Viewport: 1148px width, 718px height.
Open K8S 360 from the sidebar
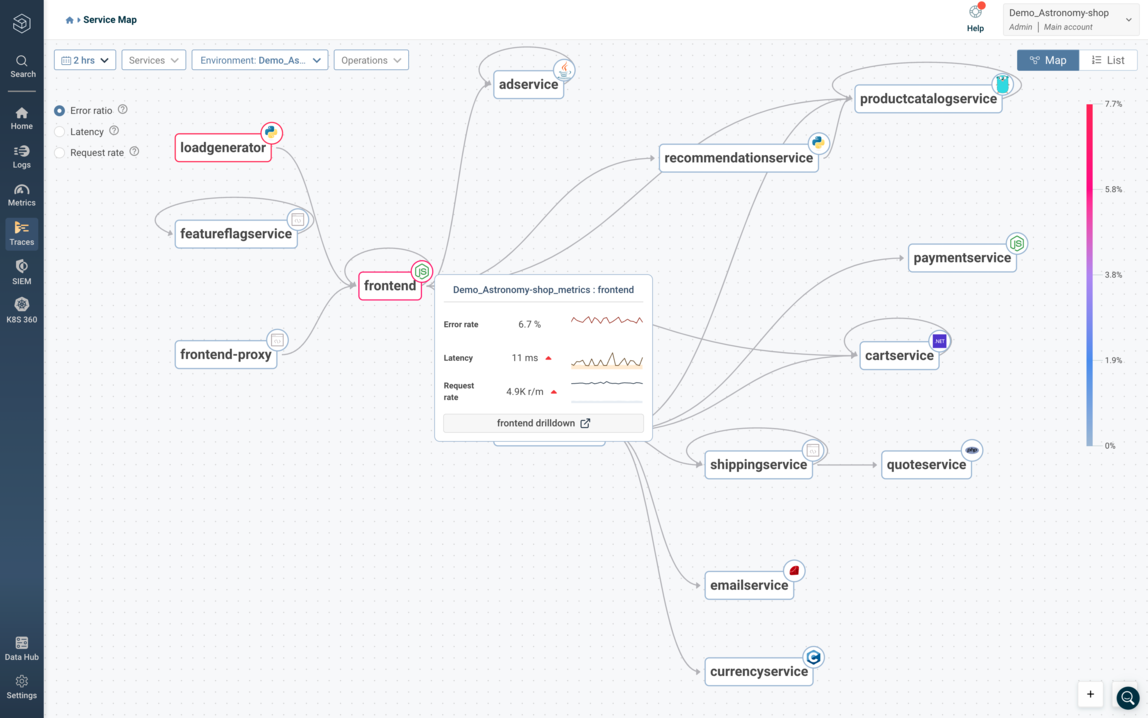(x=21, y=308)
